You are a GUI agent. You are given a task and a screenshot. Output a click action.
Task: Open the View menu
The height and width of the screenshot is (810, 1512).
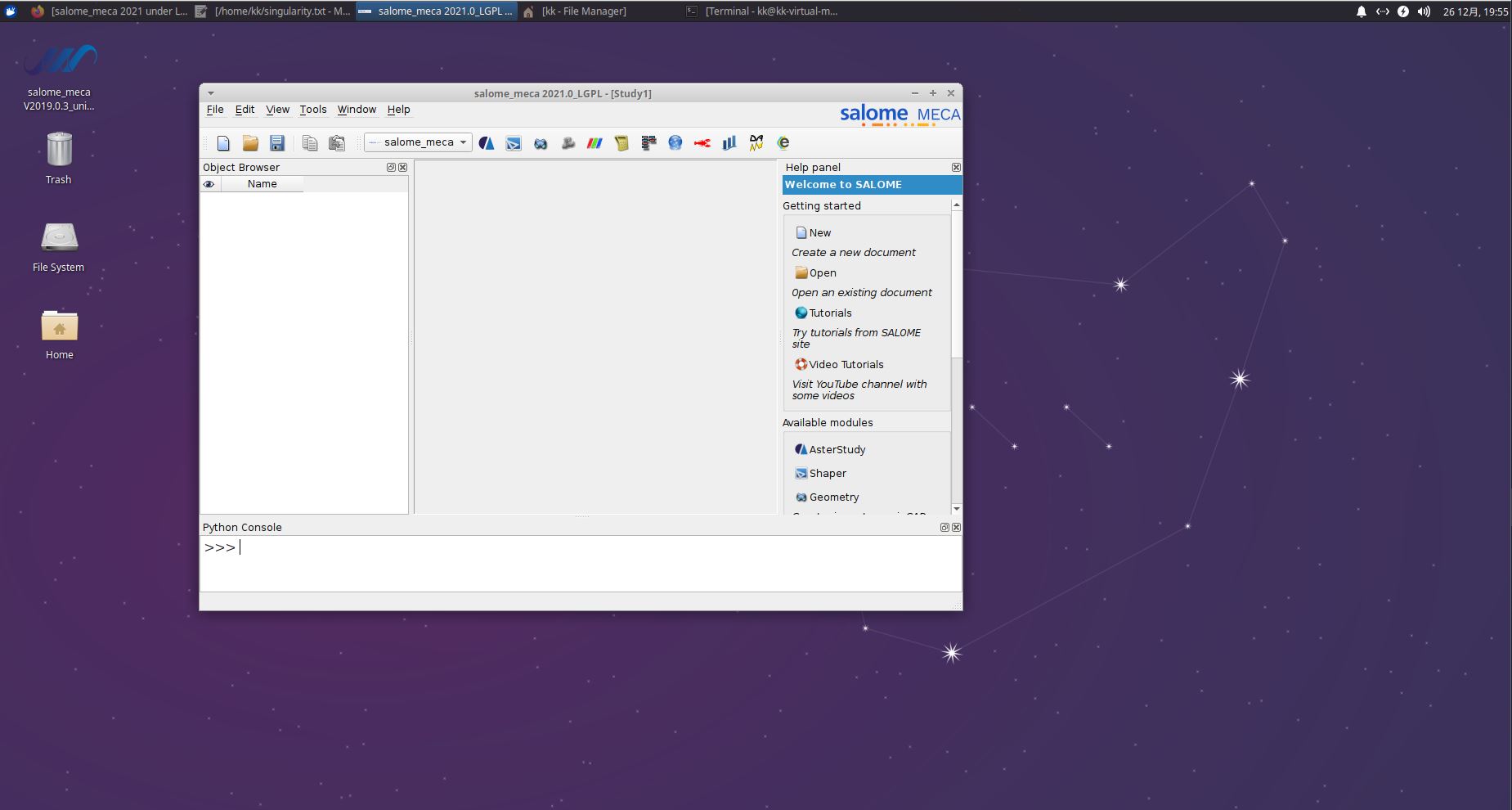[277, 110]
